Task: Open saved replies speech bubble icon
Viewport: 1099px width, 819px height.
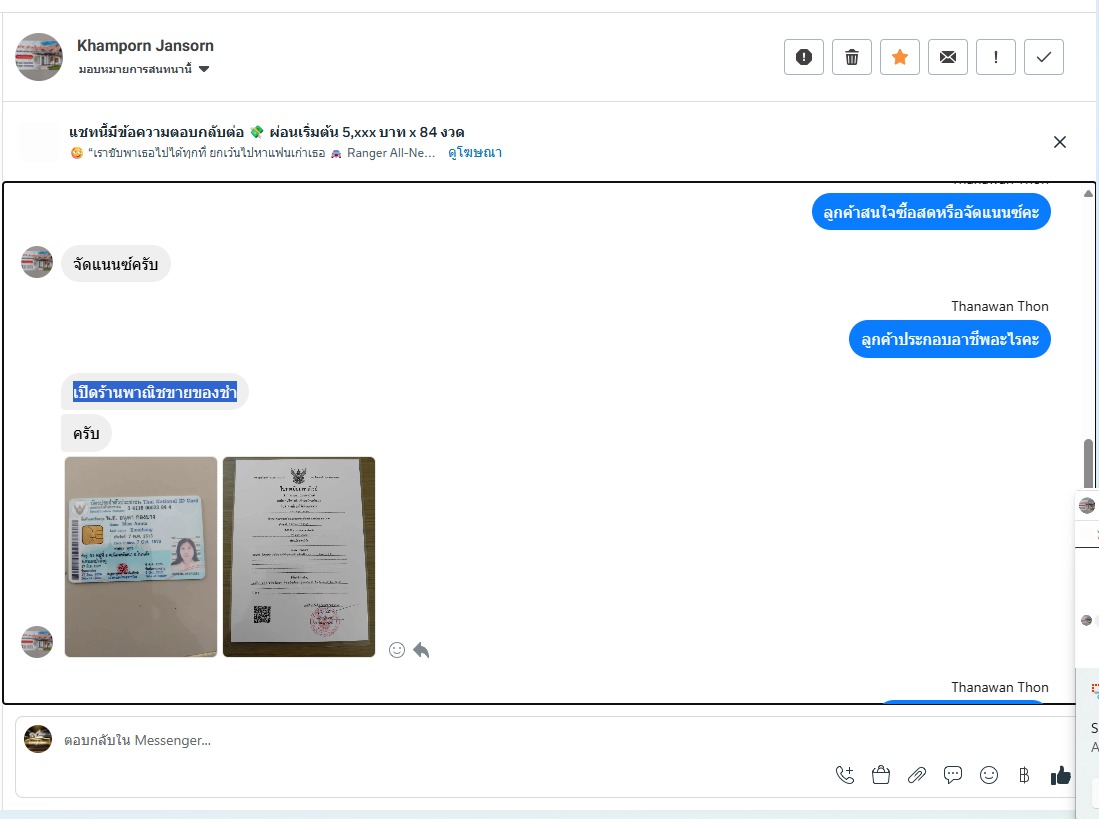Action: (x=953, y=775)
